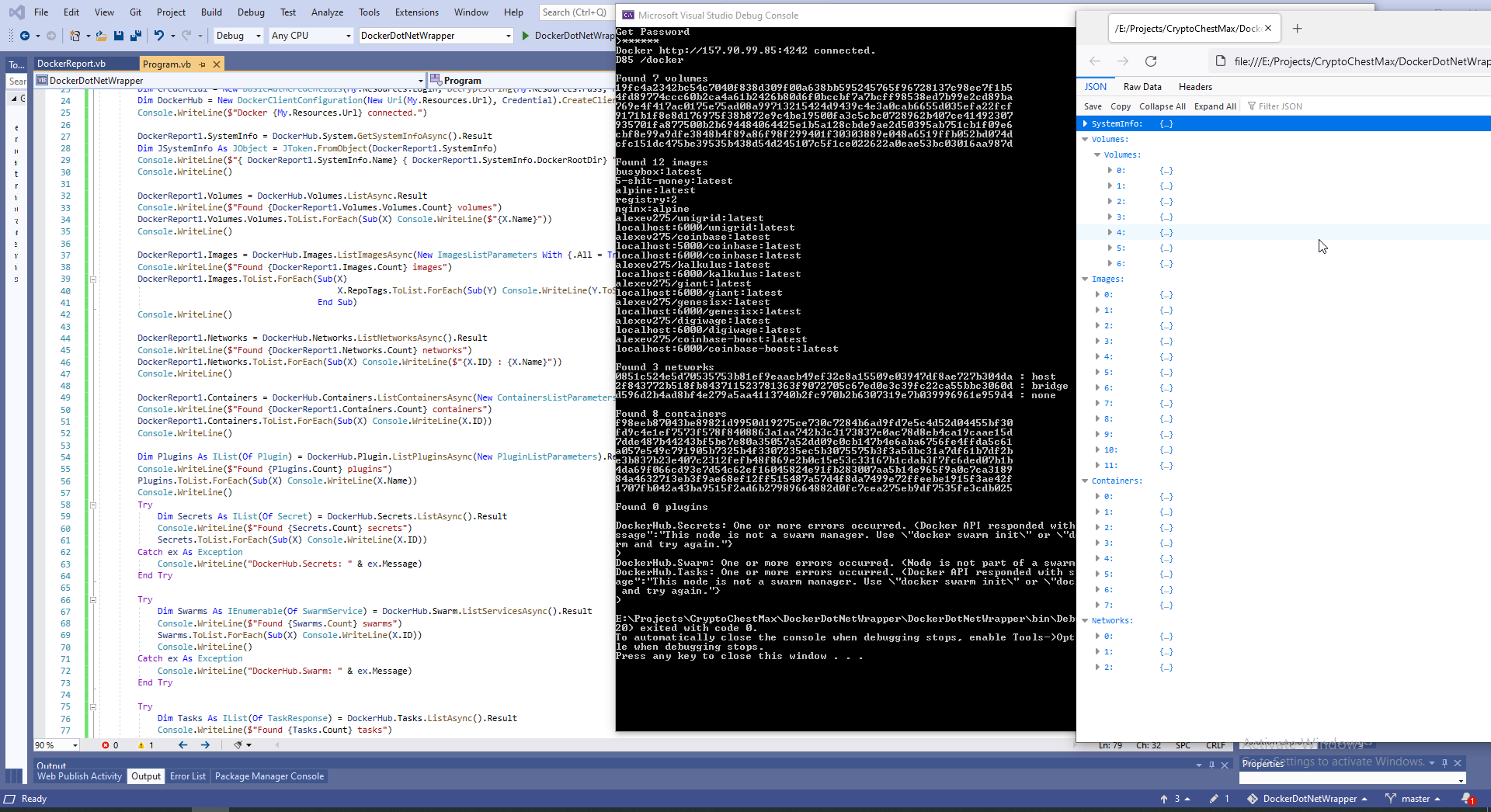This screenshot has height=812, width=1491.
Task: Switch to the Error List tab
Action: (x=188, y=776)
